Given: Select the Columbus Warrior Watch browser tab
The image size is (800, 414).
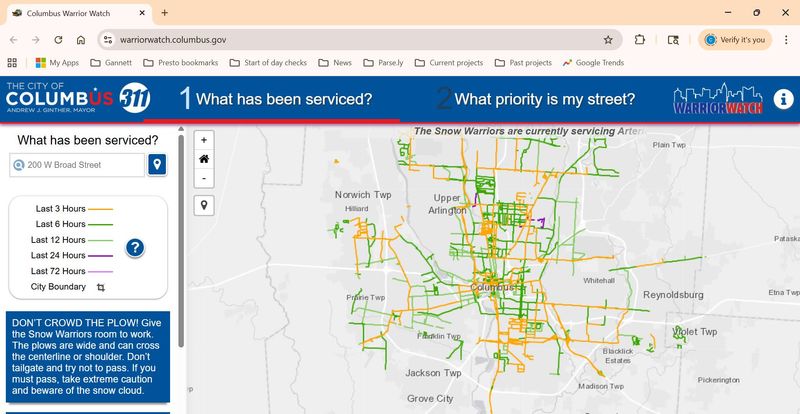Looking at the screenshot, I should point(79,13).
